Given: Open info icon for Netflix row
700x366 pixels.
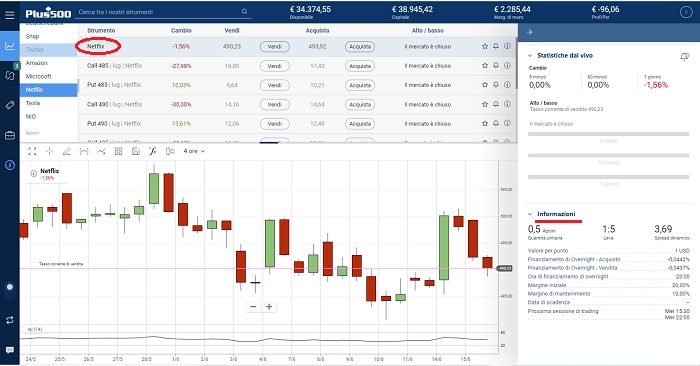Looking at the screenshot, I should (507, 46).
